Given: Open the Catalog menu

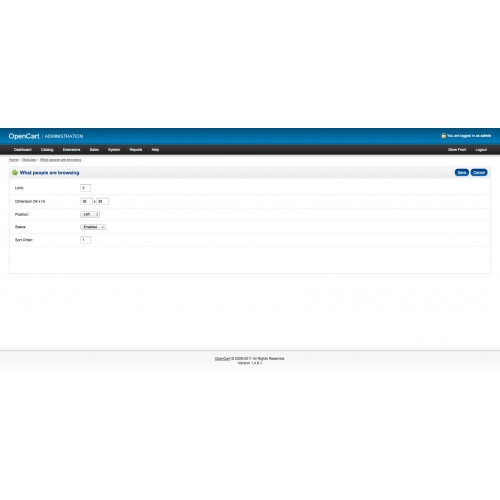Looking at the screenshot, I should click(x=47, y=150).
